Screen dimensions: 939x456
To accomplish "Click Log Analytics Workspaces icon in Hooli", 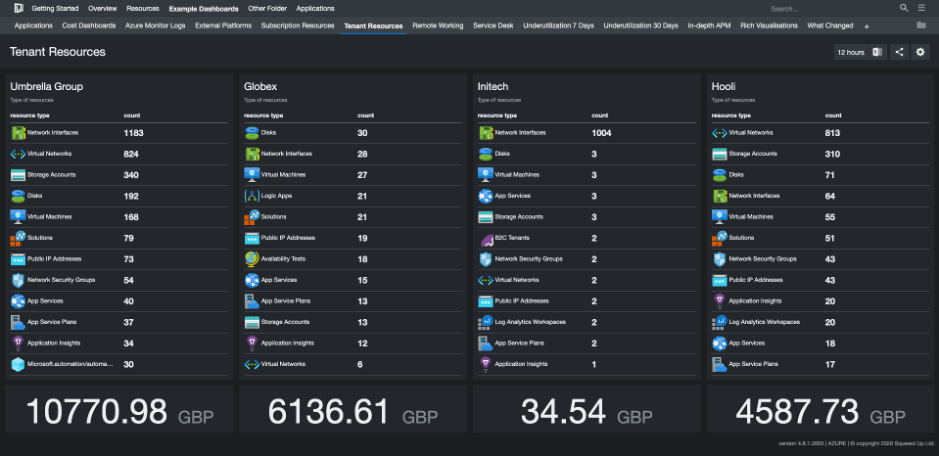I will coord(719,322).
